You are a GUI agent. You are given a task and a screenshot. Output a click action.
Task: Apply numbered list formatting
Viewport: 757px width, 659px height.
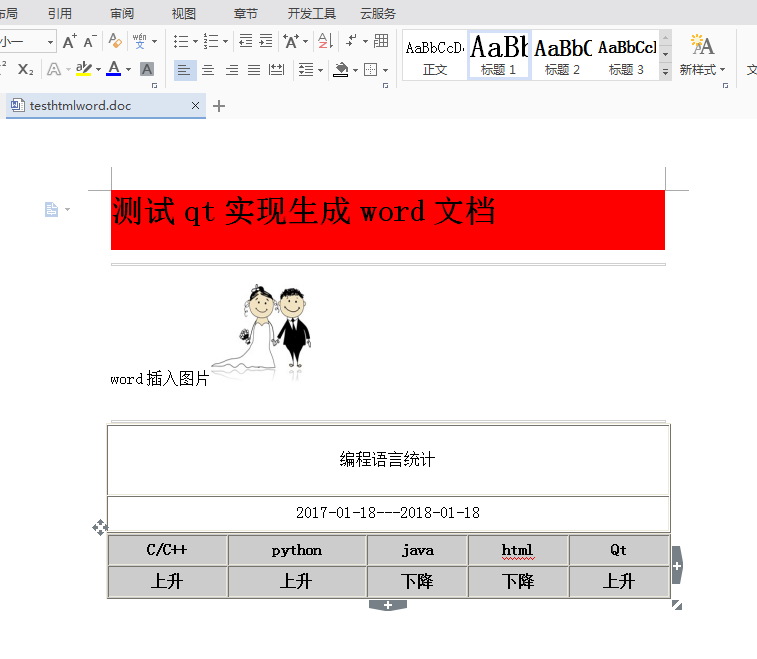pyautogui.click(x=211, y=41)
